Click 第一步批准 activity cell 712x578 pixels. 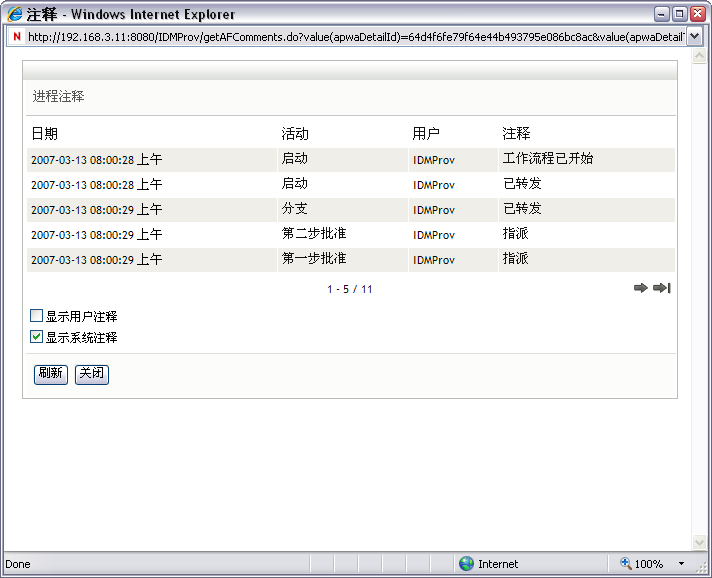314,258
